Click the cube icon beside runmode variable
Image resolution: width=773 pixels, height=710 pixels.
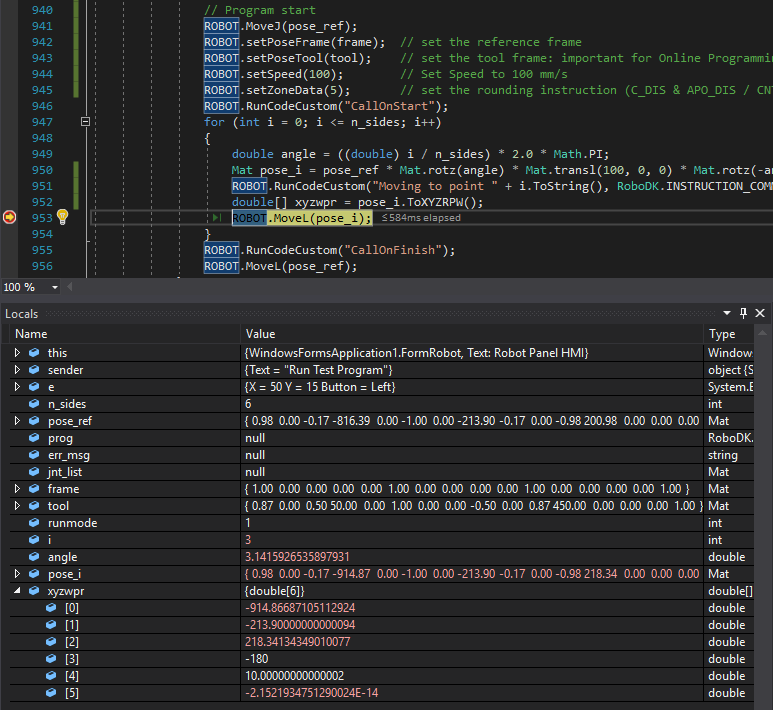tap(34, 523)
